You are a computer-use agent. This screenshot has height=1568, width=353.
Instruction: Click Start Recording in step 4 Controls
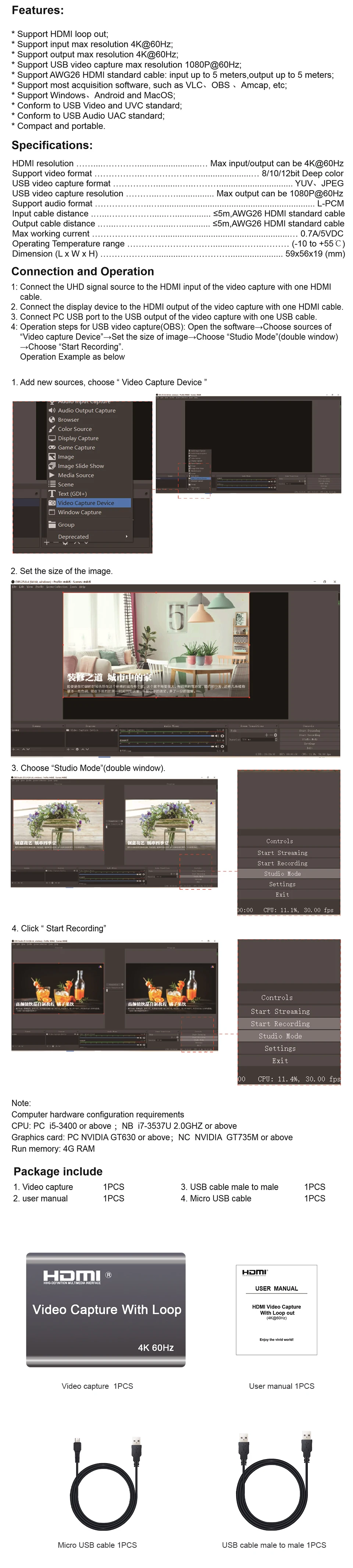[280, 1024]
